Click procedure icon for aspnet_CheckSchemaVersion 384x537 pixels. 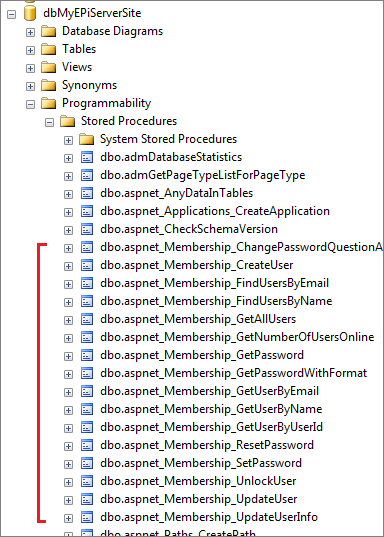87,229
